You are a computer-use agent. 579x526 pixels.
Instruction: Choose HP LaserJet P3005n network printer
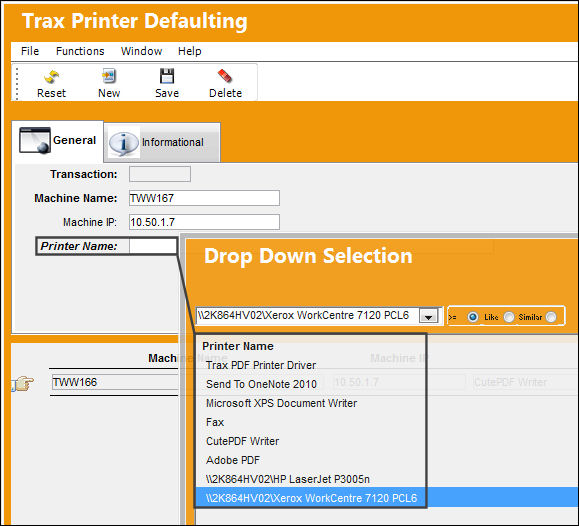pyautogui.click(x=288, y=479)
